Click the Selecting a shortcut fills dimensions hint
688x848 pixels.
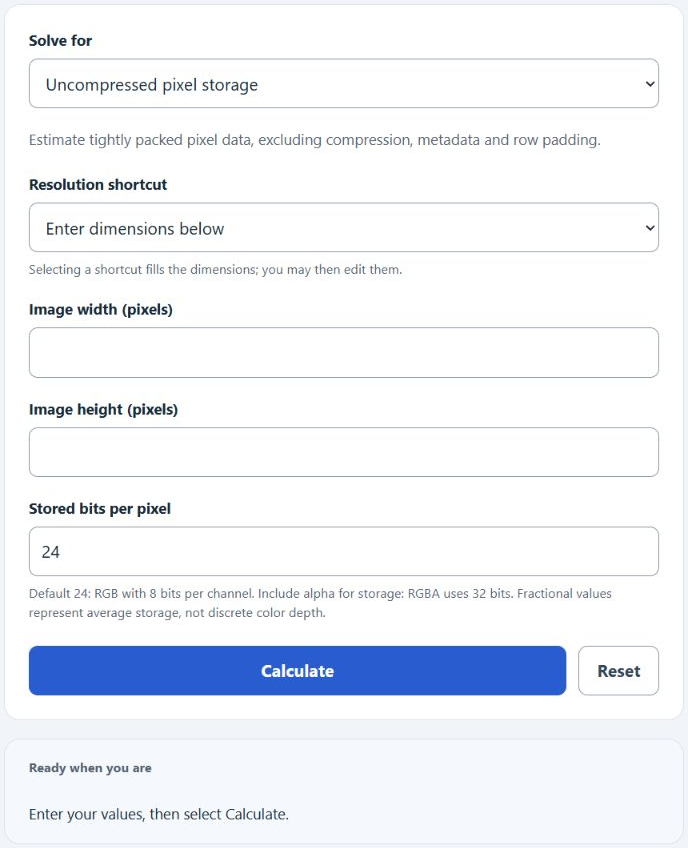click(x=215, y=269)
